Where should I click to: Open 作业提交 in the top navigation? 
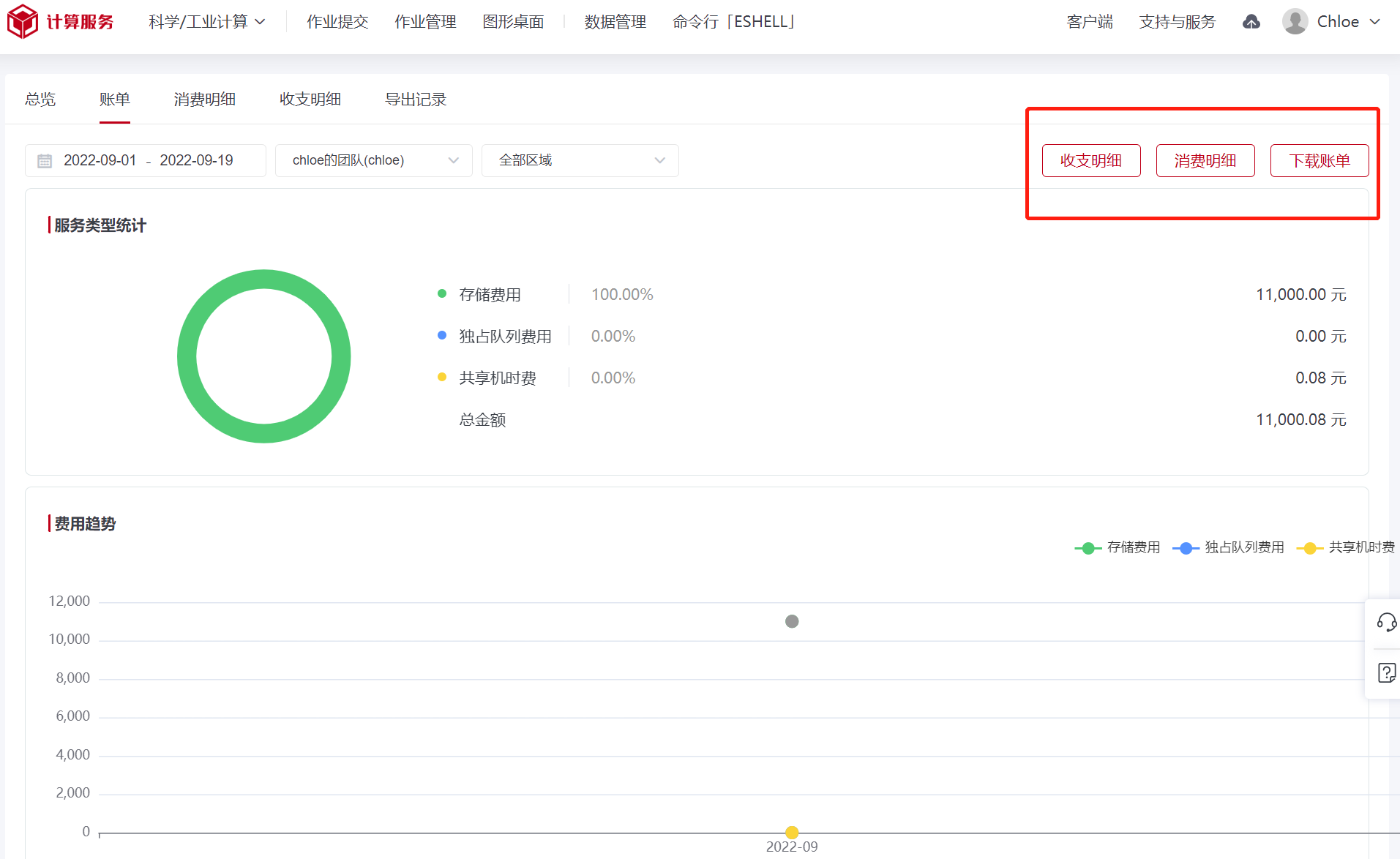337,22
